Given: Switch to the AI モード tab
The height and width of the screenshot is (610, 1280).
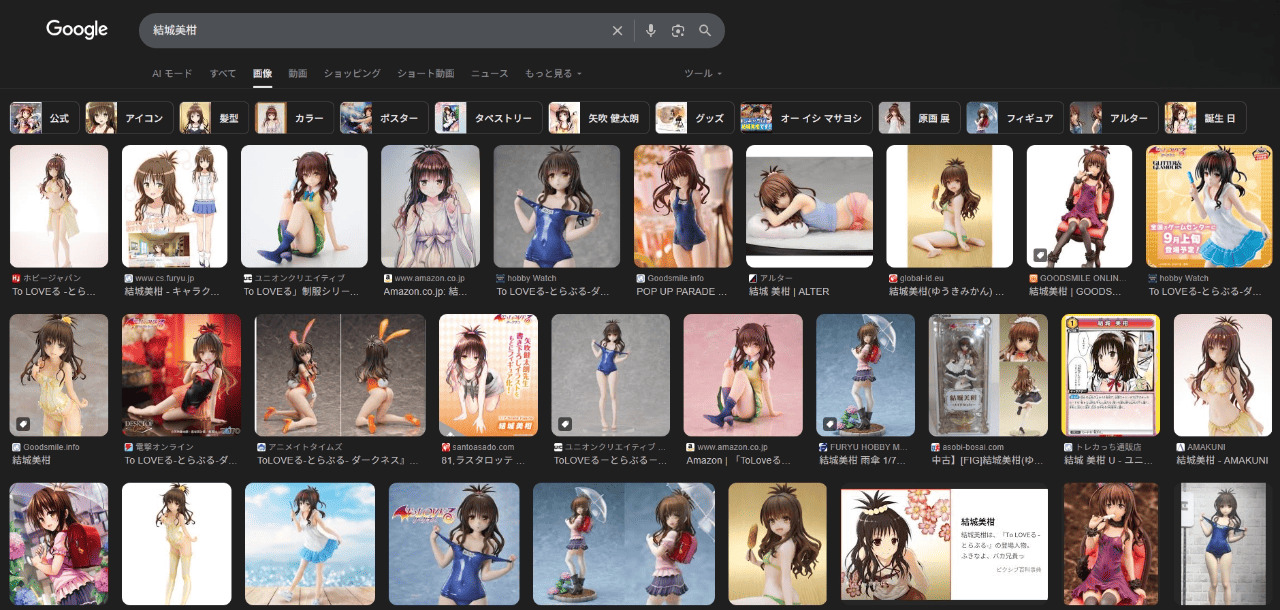Looking at the screenshot, I should click(172, 74).
